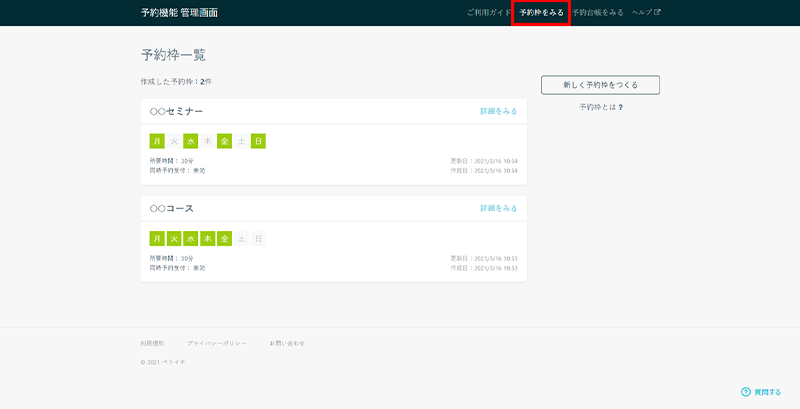Open 詳細をみる for ○○コース
This screenshot has width=800, height=409.
[x=498, y=209]
